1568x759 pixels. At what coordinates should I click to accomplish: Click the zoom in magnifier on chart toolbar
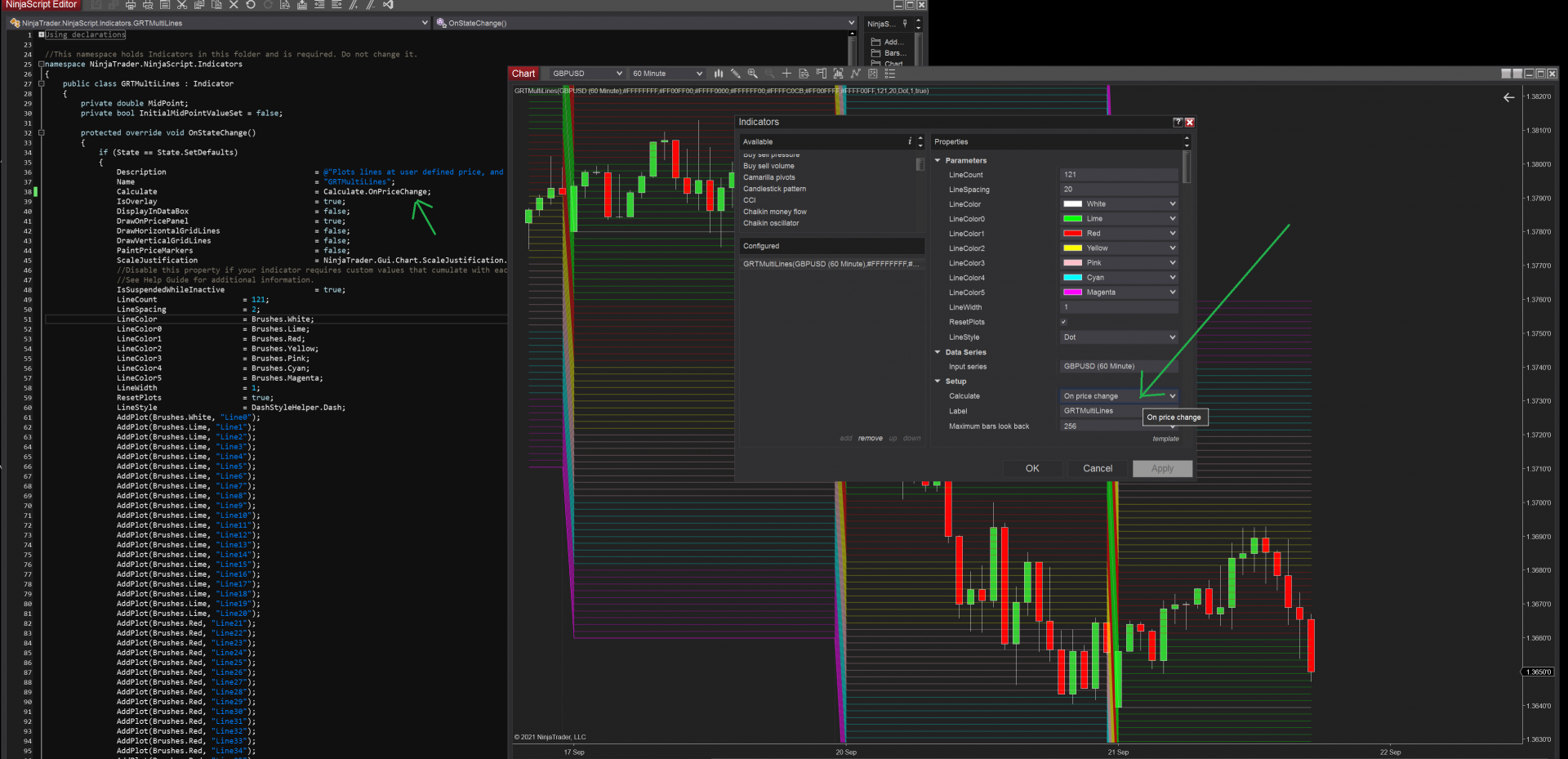point(753,74)
